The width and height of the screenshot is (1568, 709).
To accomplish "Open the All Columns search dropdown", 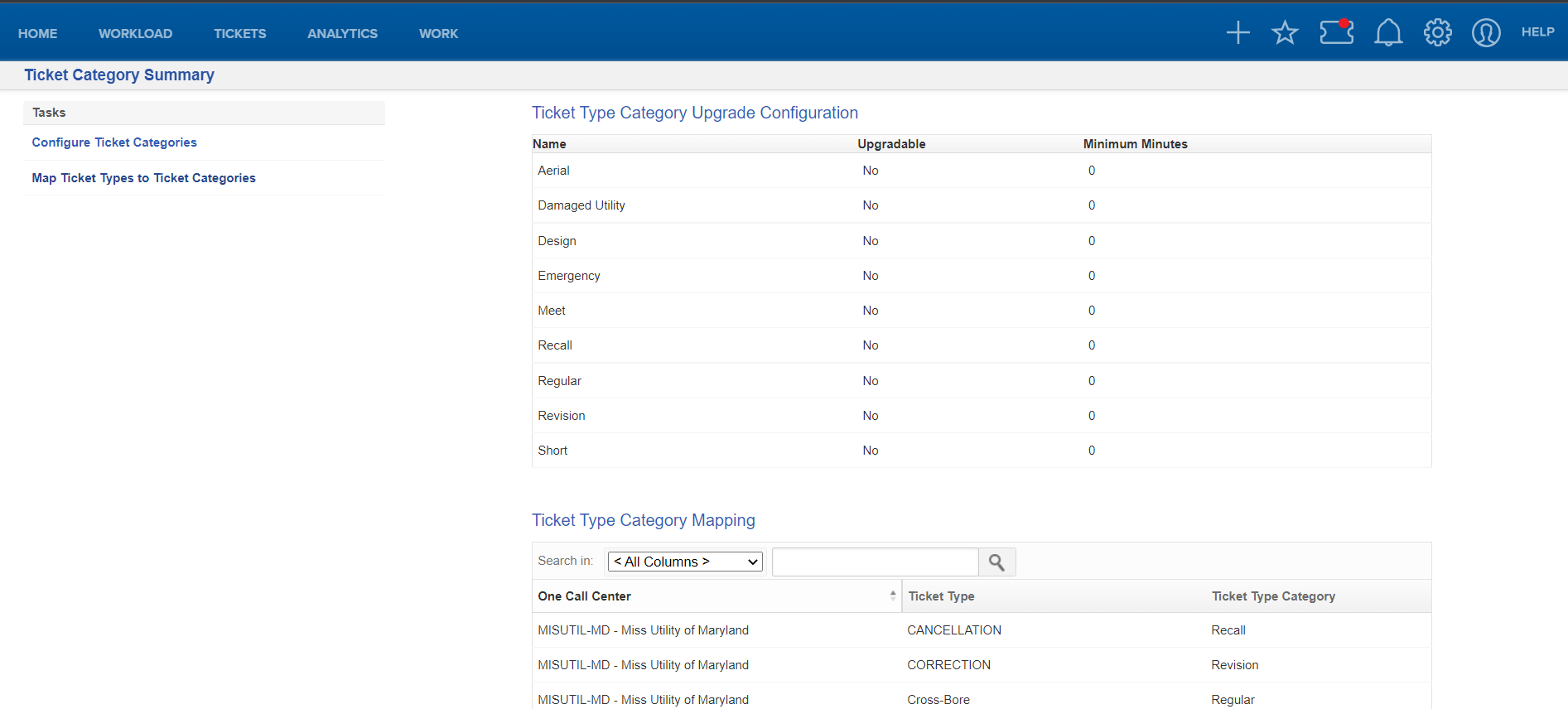I will pyautogui.click(x=685, y=562).
